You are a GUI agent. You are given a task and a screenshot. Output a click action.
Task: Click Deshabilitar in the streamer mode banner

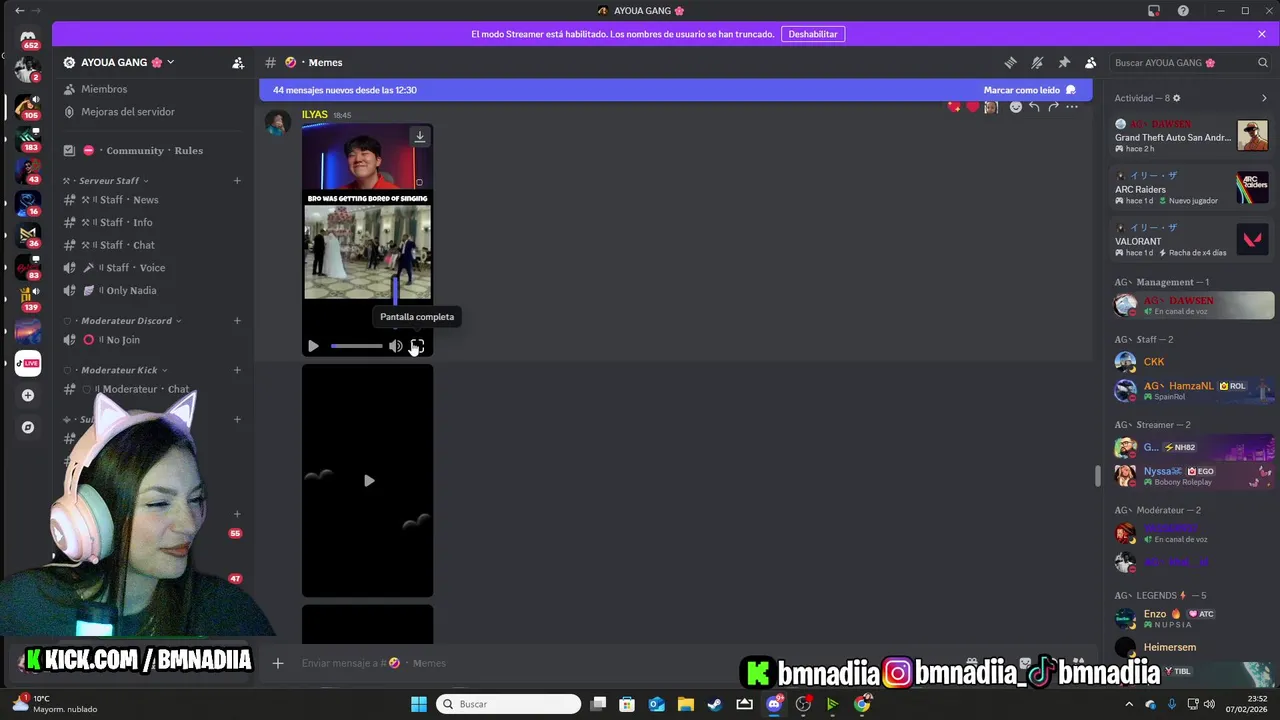(x=813, y=34)
